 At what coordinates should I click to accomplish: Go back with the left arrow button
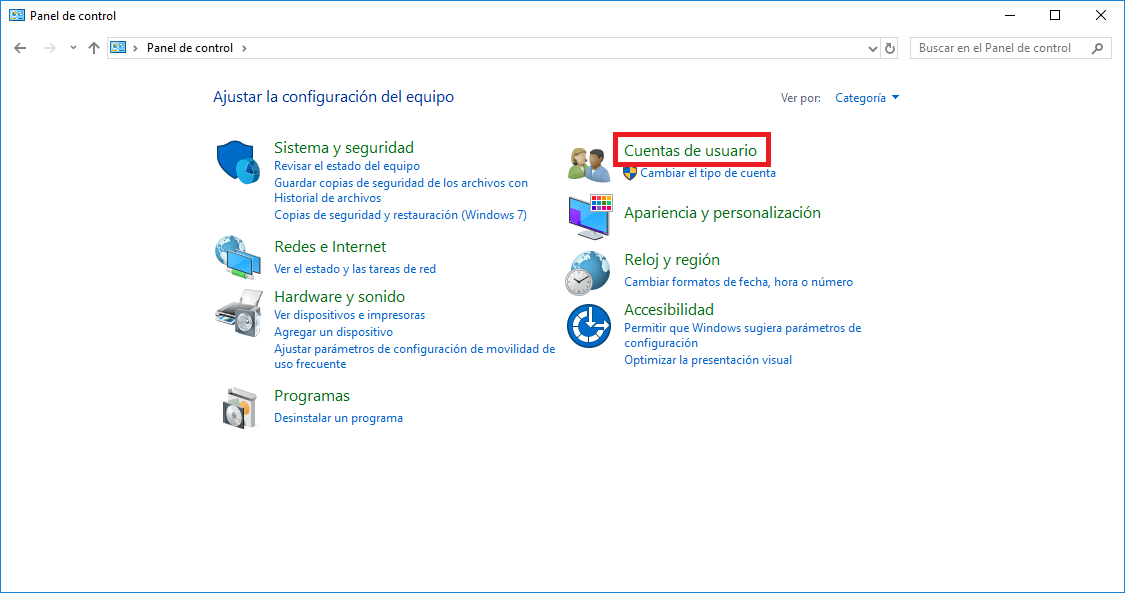tap(20, 48)
